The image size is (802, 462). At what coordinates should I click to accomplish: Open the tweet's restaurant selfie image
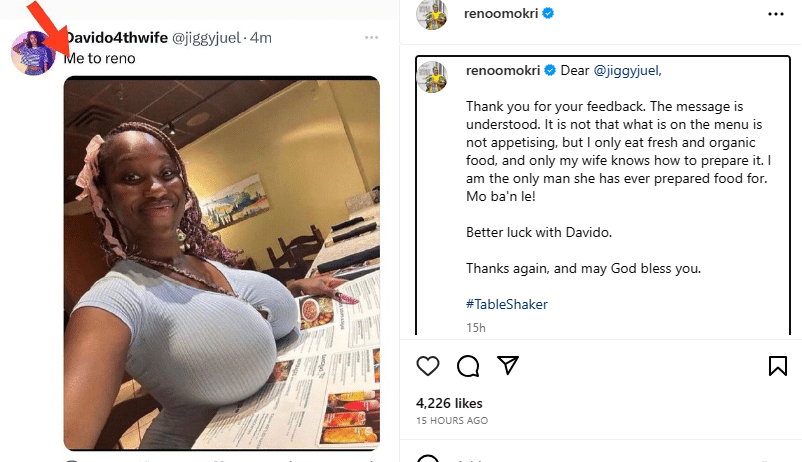tap(222, 263)
